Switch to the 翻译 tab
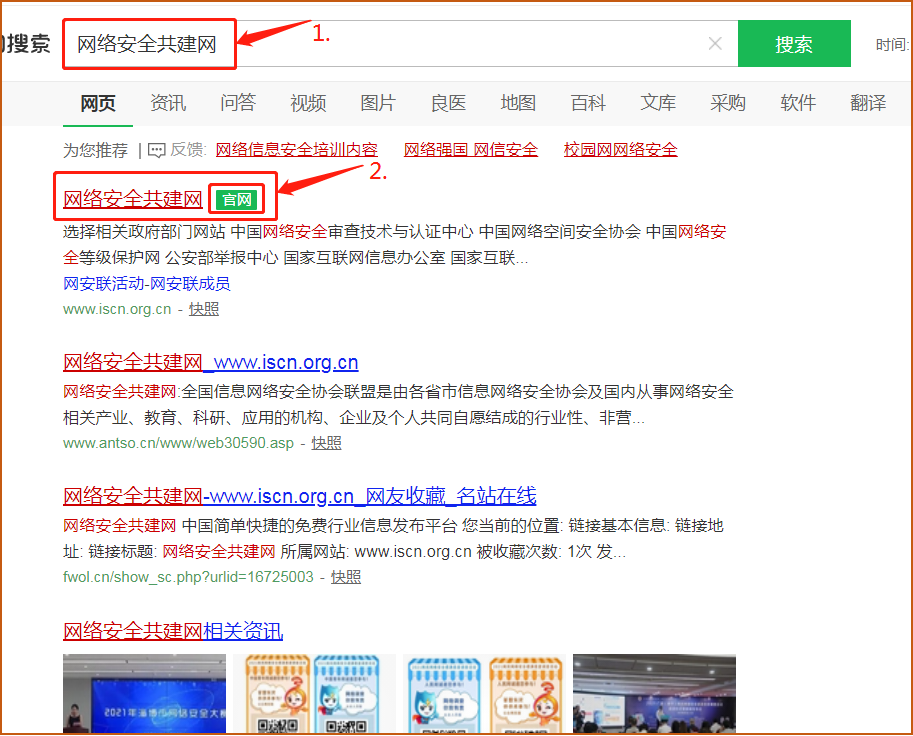 pyautogui.click(x=868, y=103)
